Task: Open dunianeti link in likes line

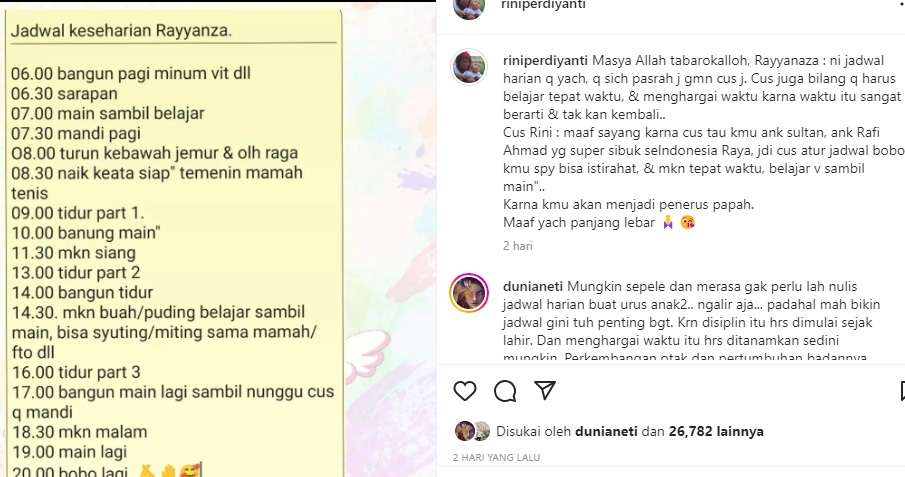Action: (606, 431)
